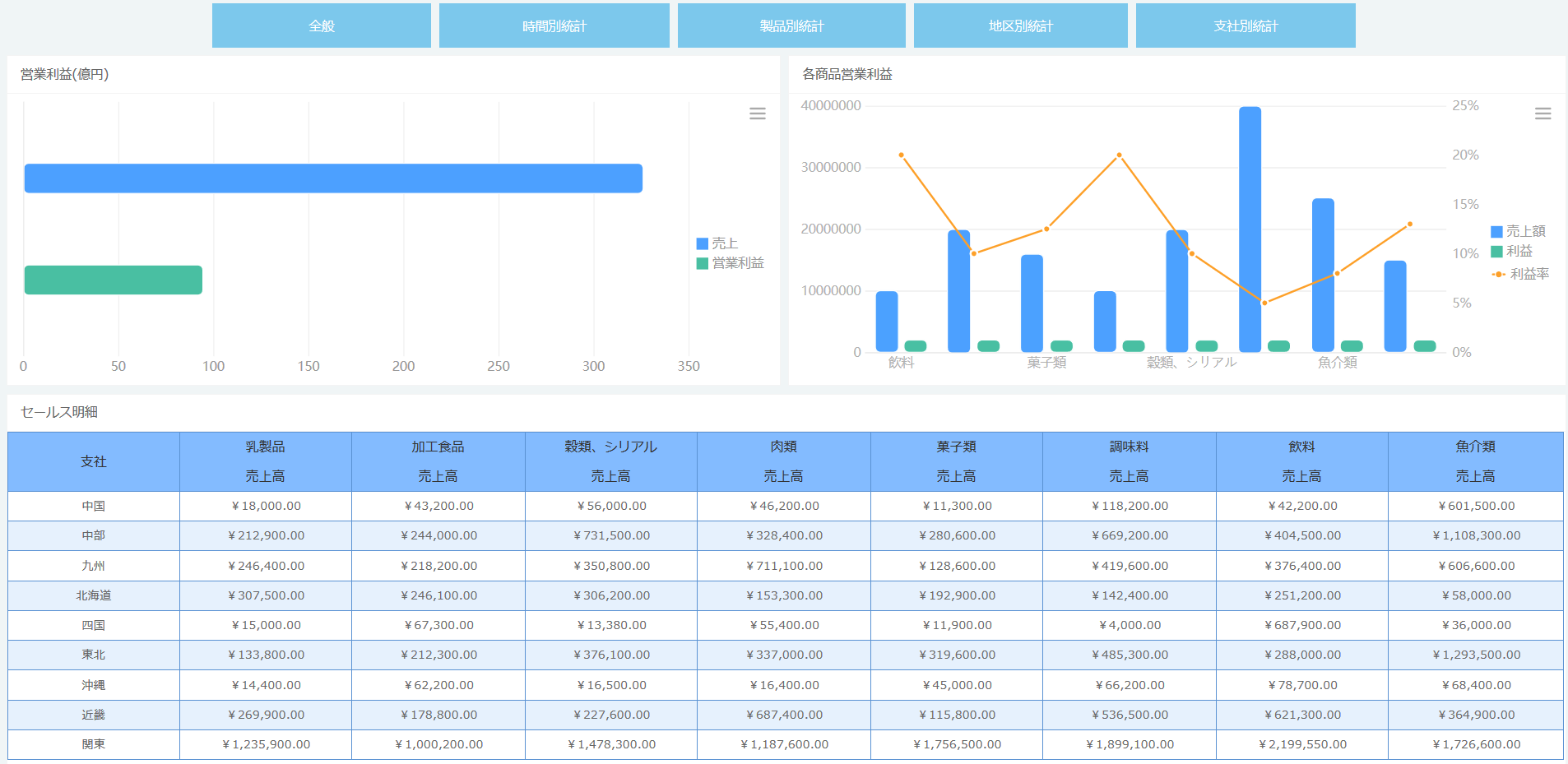Image resolution: width=1568 pixels, height=764 pixels.
Task: Open the 全般 tab
Action: click(321, 25)
